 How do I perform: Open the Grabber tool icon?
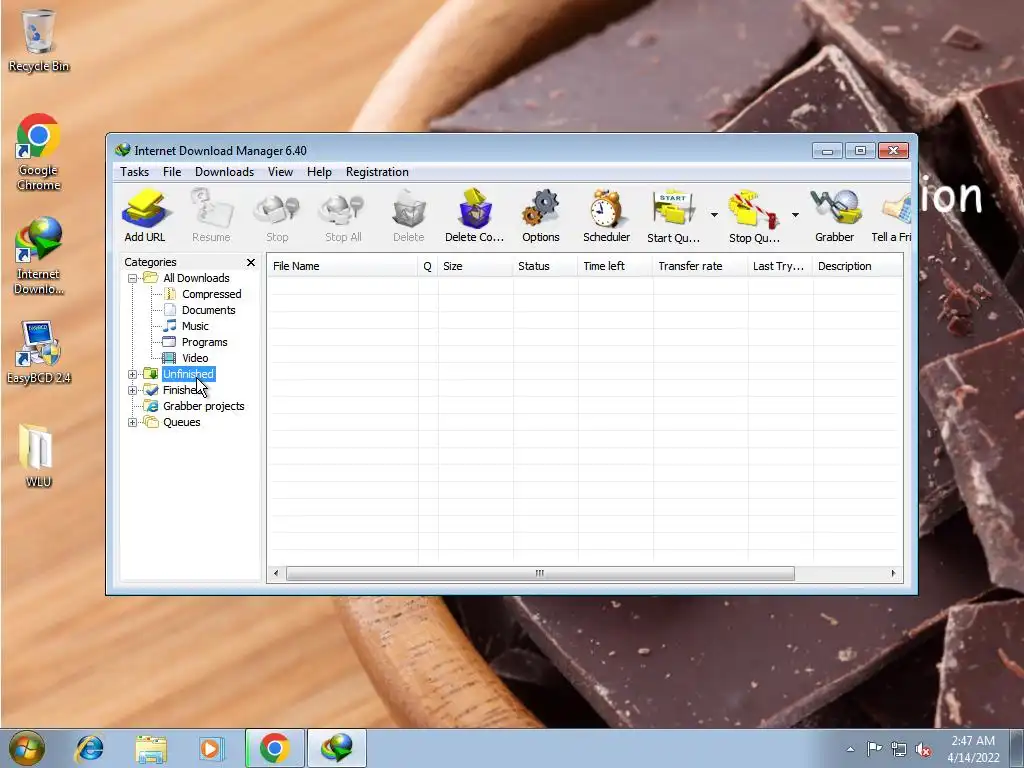pos(835,216)
